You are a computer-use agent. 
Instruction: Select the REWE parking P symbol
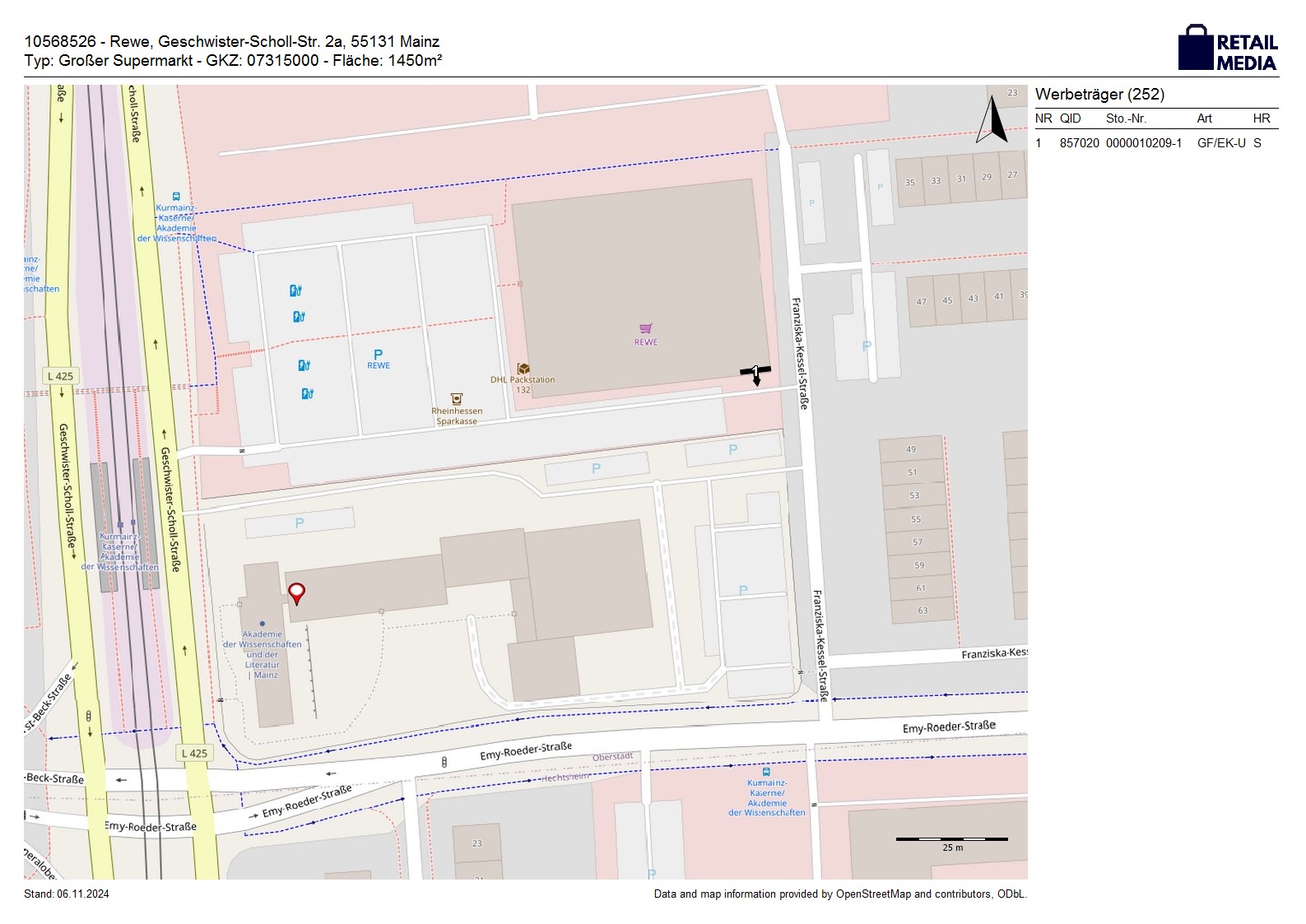[x=378, y=355]
